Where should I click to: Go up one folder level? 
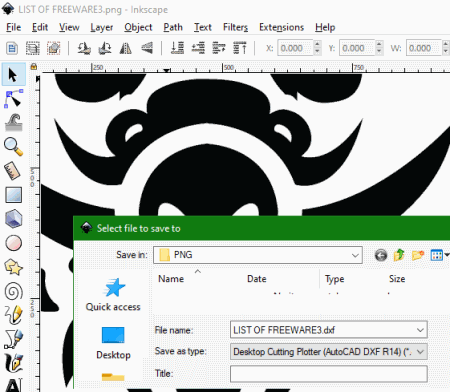pos(399,255)
